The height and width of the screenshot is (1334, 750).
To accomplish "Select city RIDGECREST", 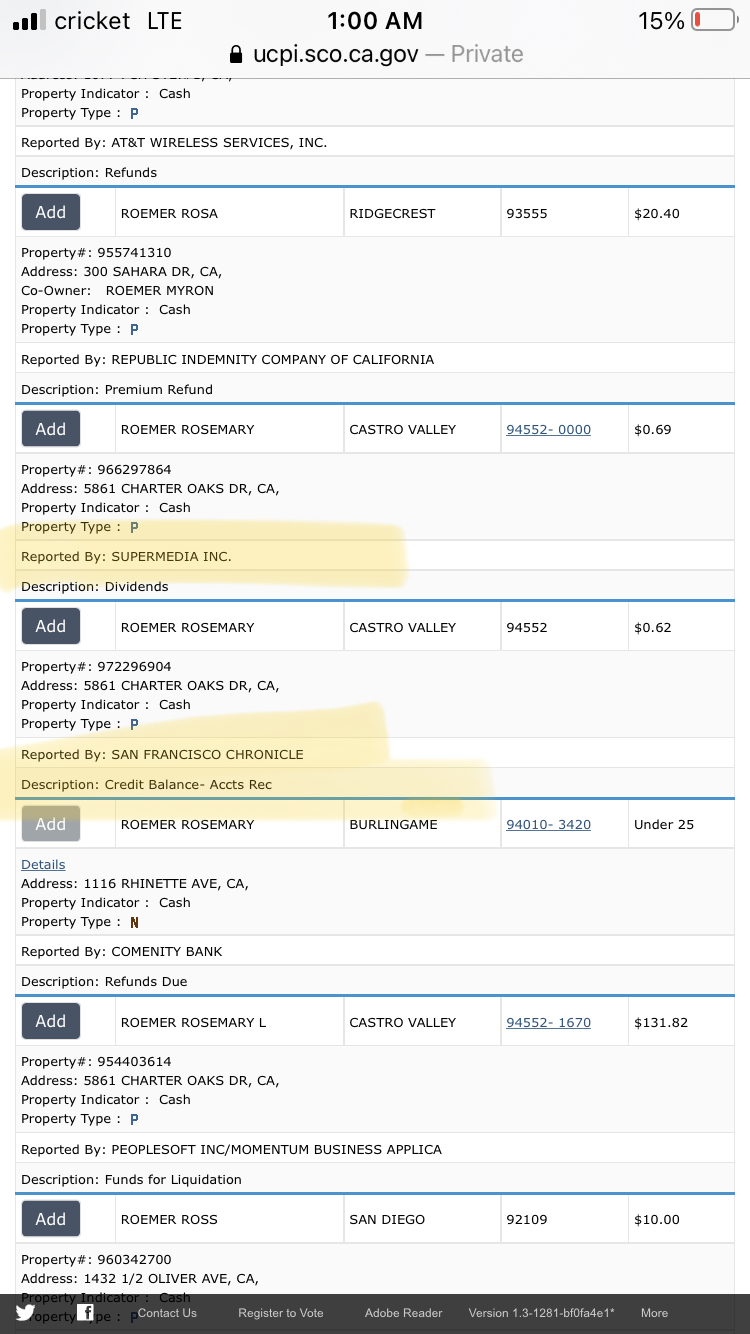I will click(392, 213).
